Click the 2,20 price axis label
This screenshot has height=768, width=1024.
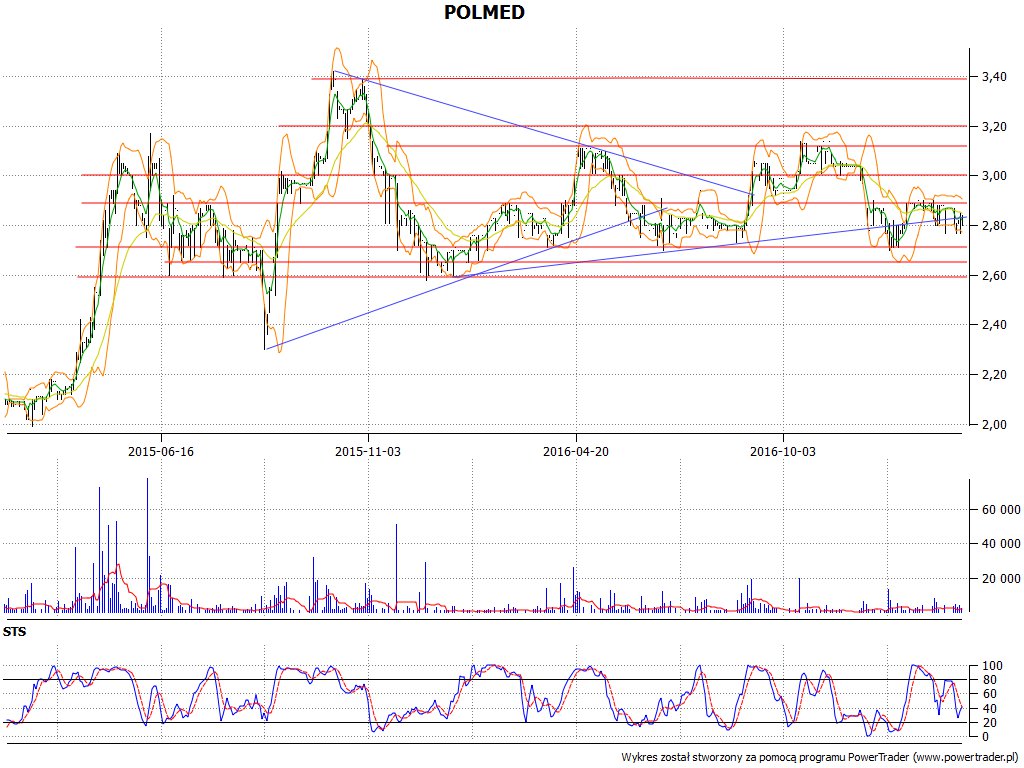click(993, 375)
